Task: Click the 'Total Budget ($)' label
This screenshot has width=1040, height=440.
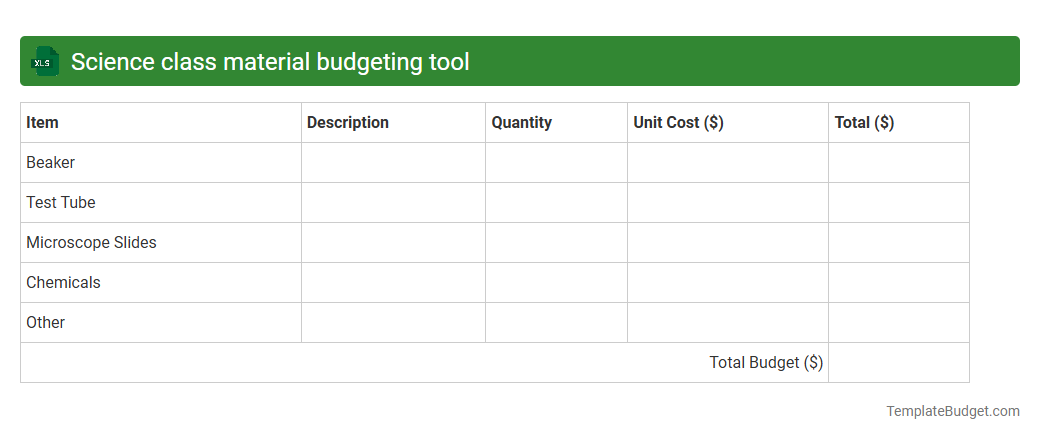Action: click(x=766, y=362)
